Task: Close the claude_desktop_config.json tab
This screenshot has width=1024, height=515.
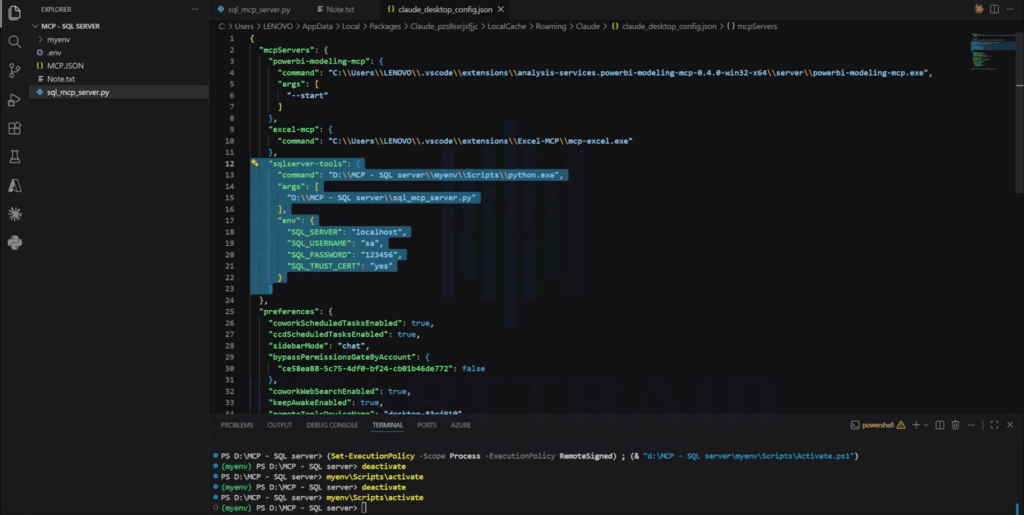Action: click(501, 10)
